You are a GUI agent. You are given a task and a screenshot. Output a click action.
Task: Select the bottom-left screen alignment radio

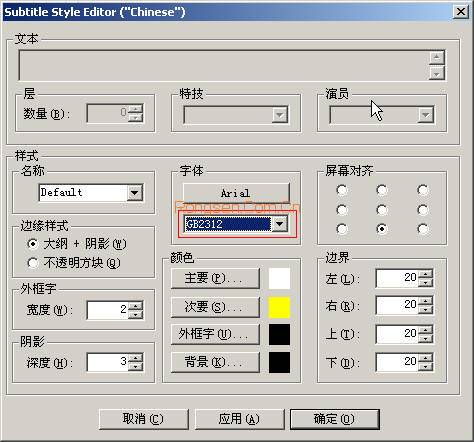pyautogui.click(x=342, y=229)
